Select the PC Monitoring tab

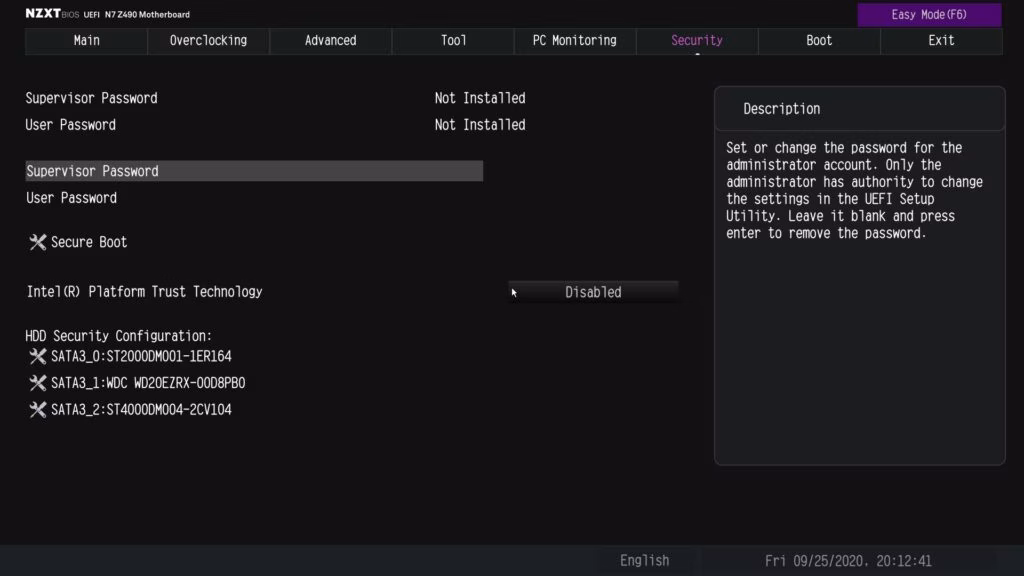tap(575, 40)
